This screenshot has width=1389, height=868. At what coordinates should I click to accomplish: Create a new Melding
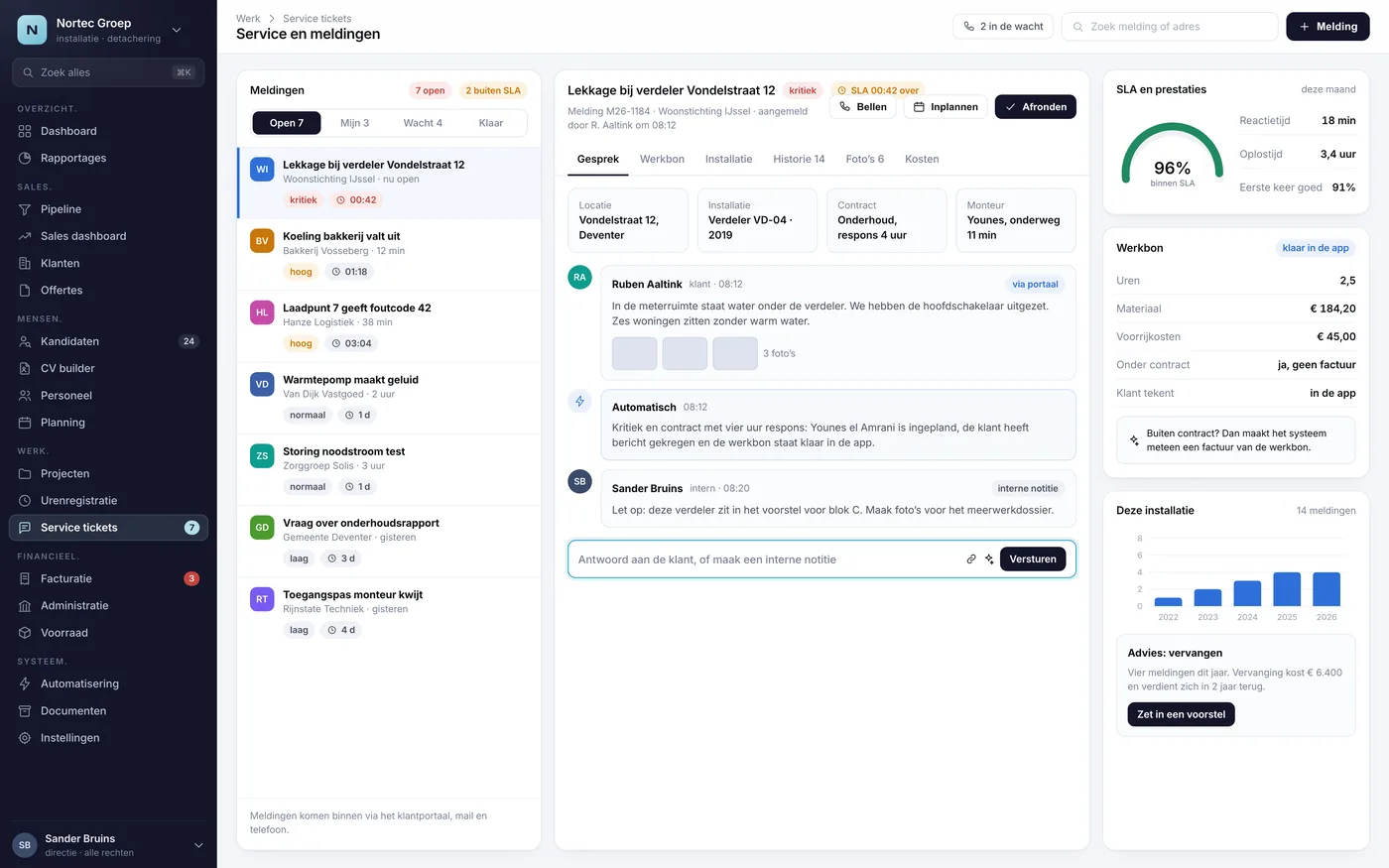point(1327,27)
